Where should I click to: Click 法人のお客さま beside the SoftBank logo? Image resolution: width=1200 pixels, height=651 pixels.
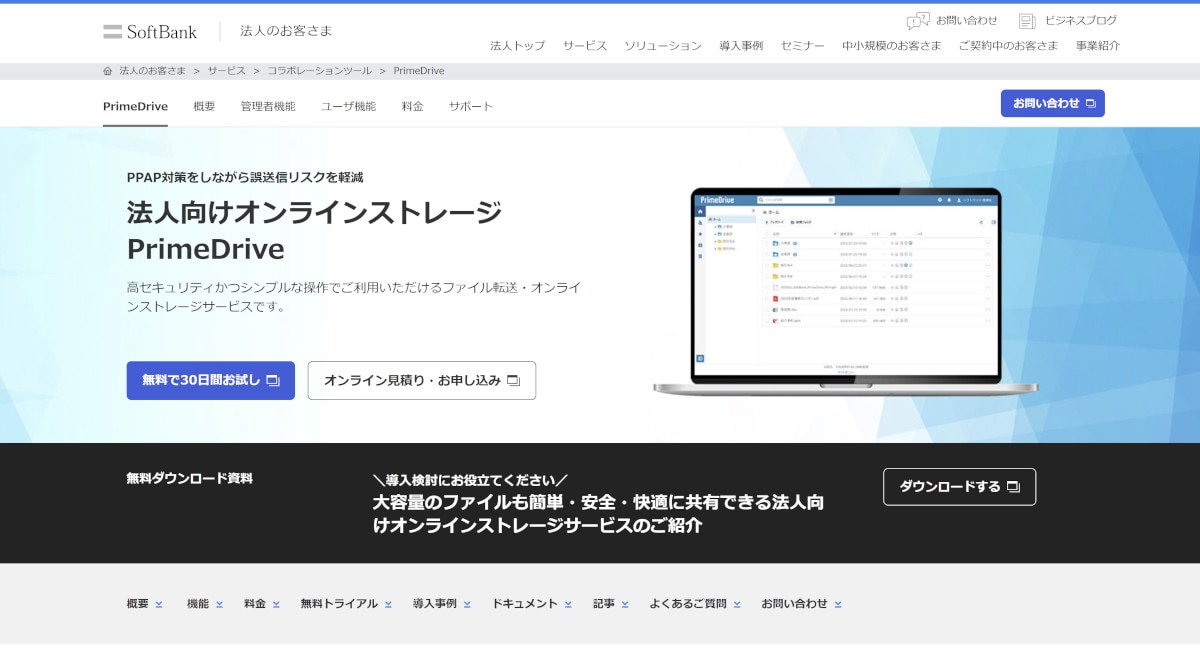(286, 31)
